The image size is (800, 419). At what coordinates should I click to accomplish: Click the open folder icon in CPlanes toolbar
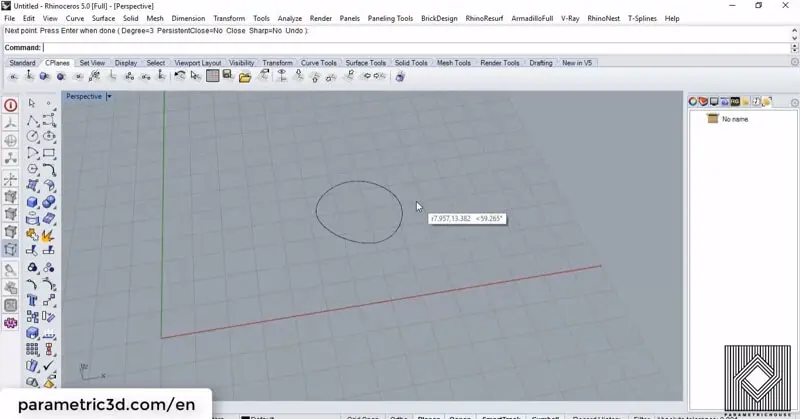coord(245,76)
